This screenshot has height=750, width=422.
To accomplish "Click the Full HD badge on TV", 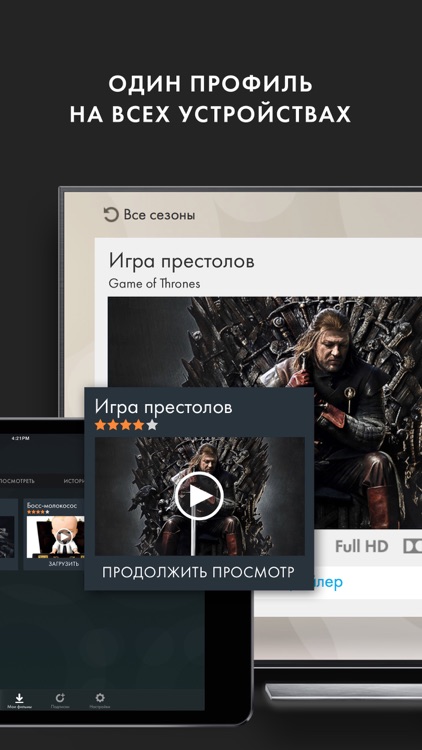I will coord(361,546).
